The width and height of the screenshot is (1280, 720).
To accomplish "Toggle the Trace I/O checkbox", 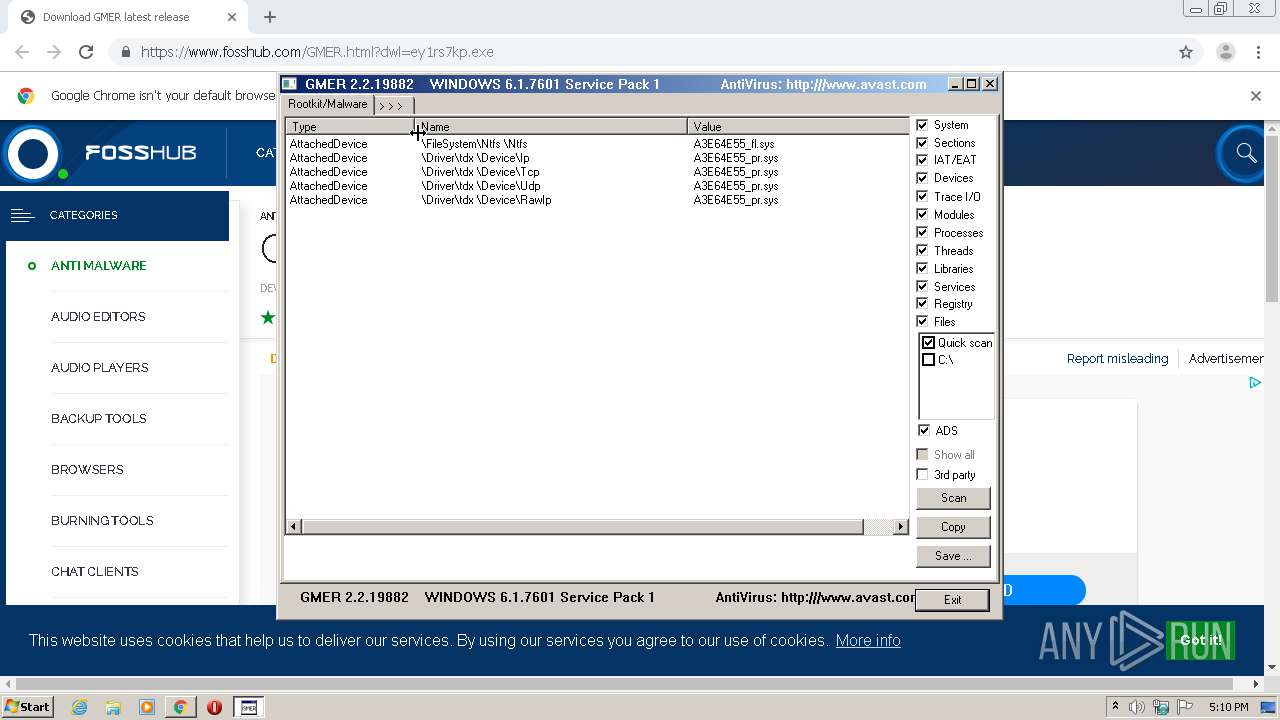I will click(923, 197).
